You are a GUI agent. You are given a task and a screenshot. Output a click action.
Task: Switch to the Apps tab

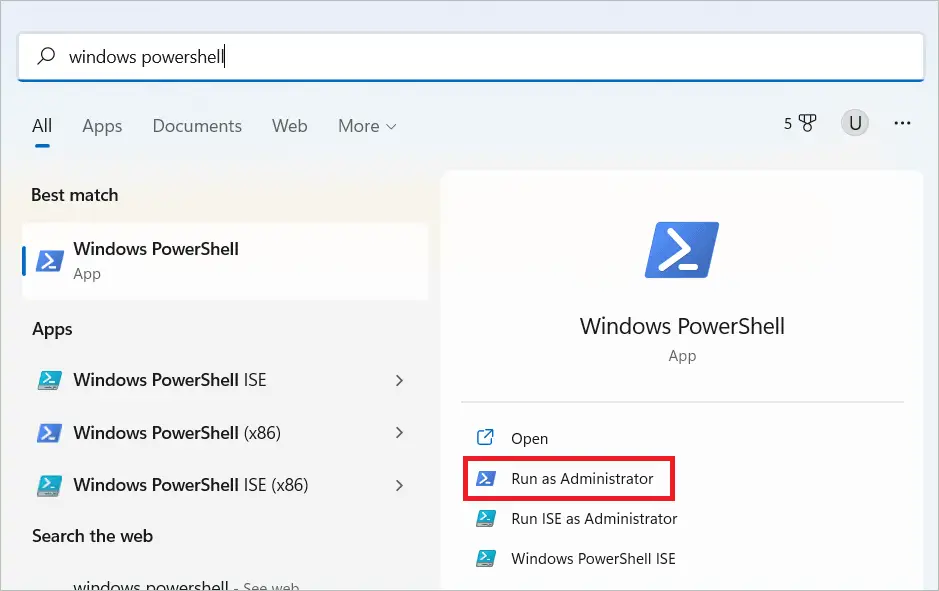[x=102, y=126]
